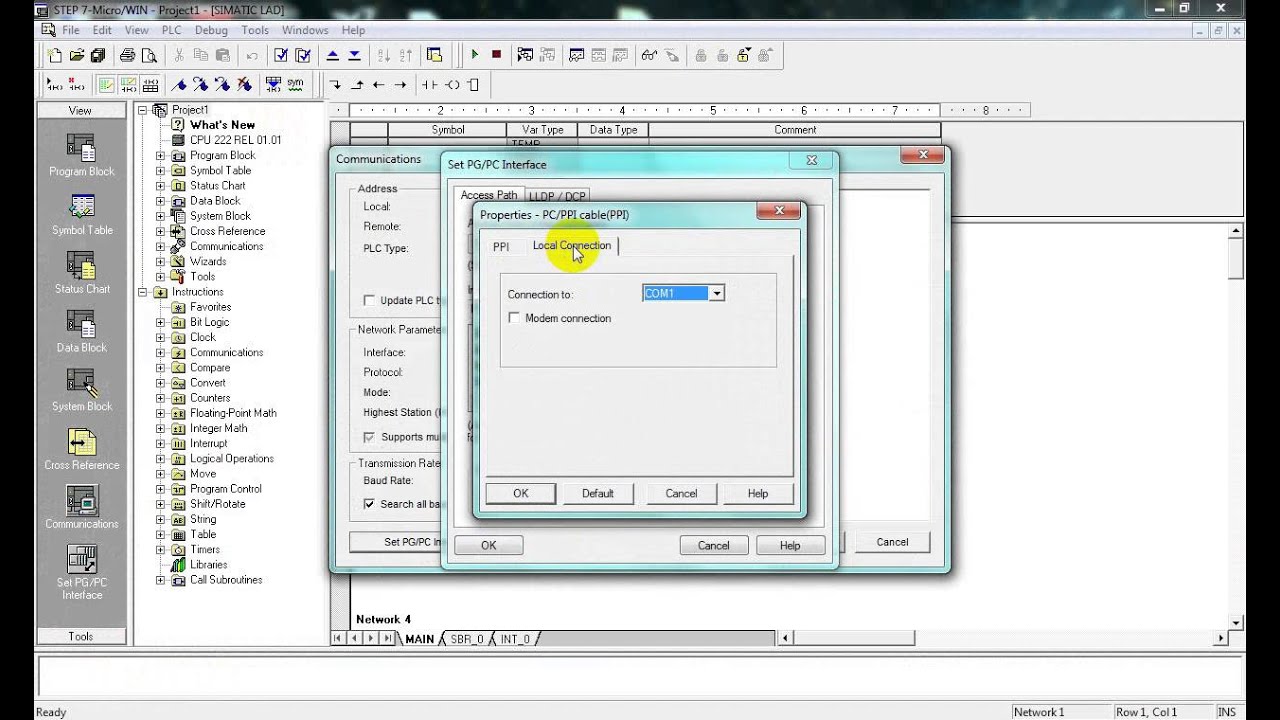Toggle the Supports multiple masters checkbox
This screenshot has width=1280, height=720.
click(x=370, y=437)
